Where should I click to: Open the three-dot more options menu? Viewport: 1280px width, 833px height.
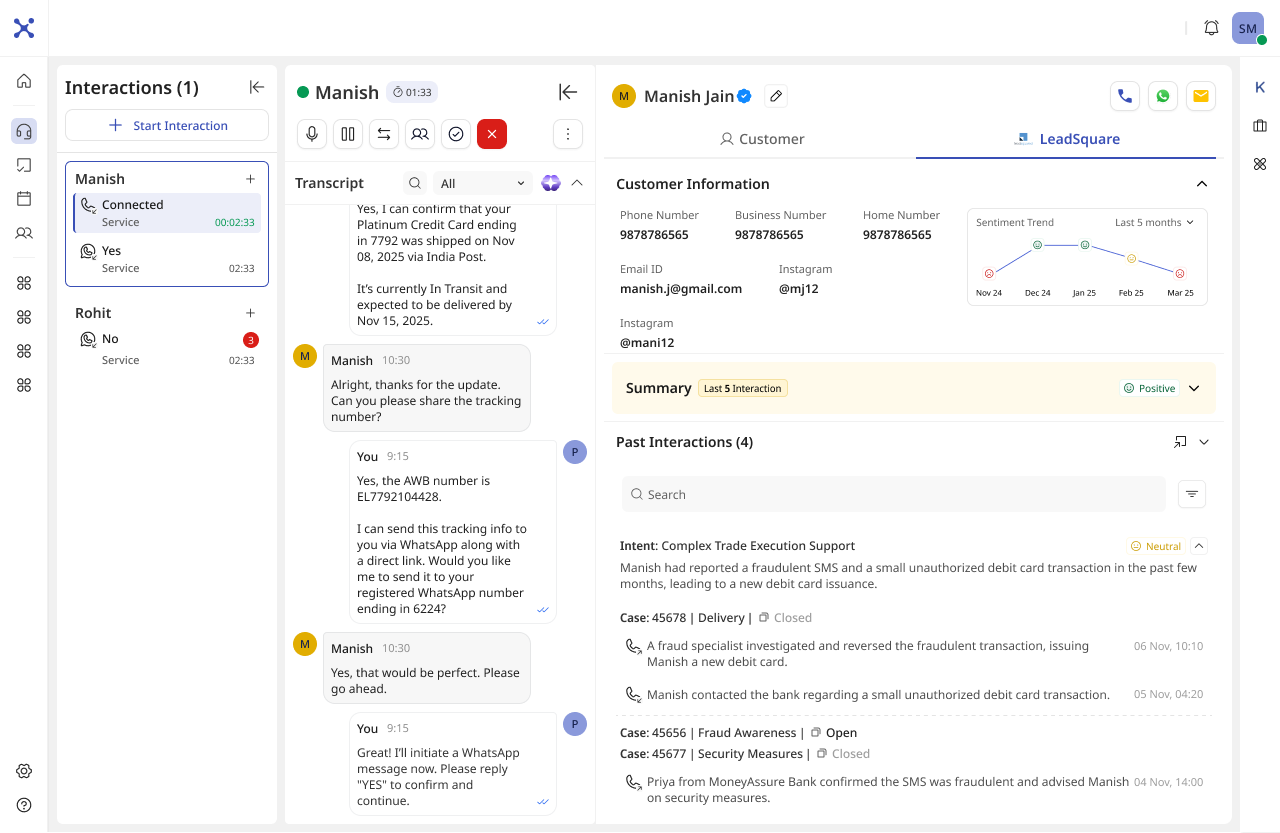(568, 134)
